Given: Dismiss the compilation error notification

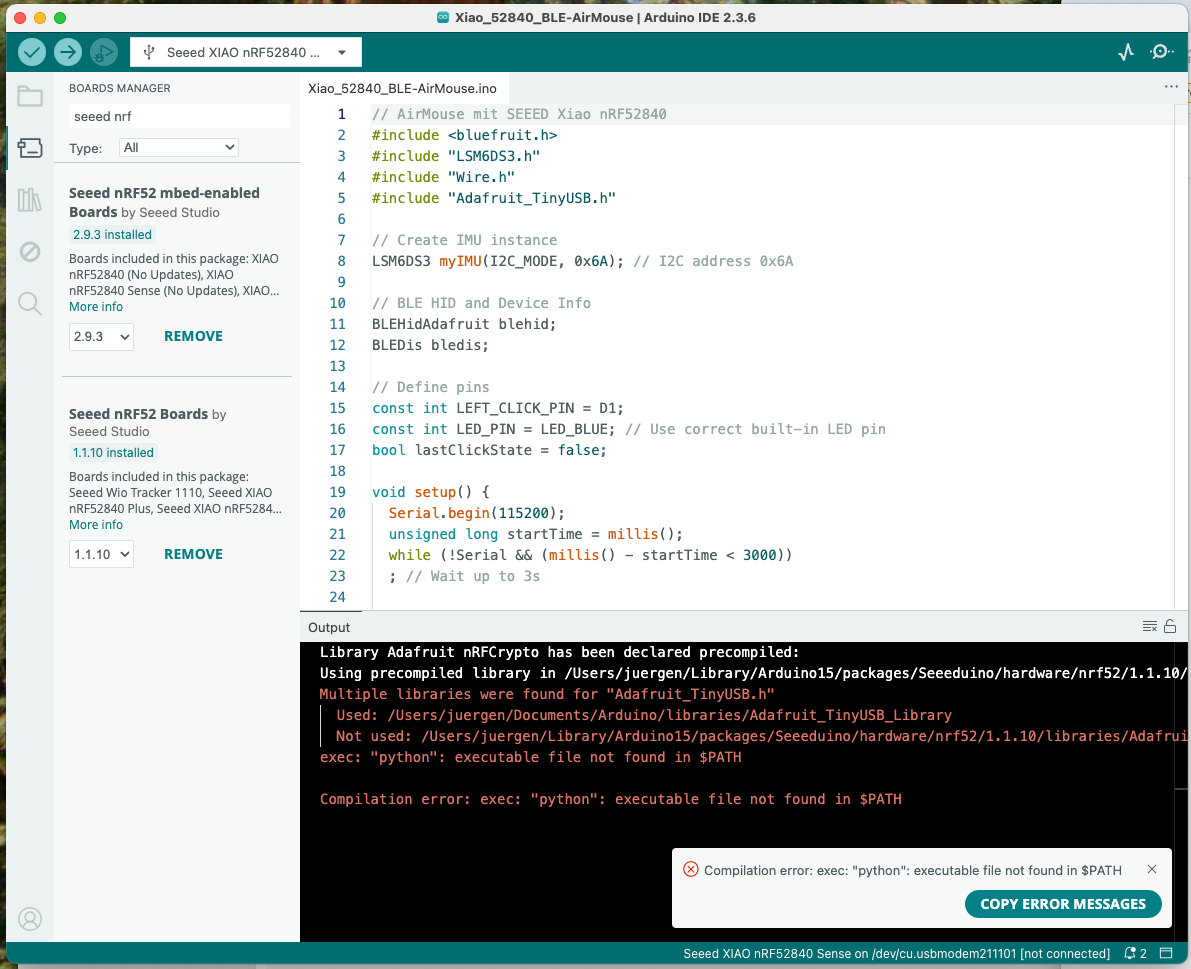Looking at the screenshot, I should [x=1152, y=870].
